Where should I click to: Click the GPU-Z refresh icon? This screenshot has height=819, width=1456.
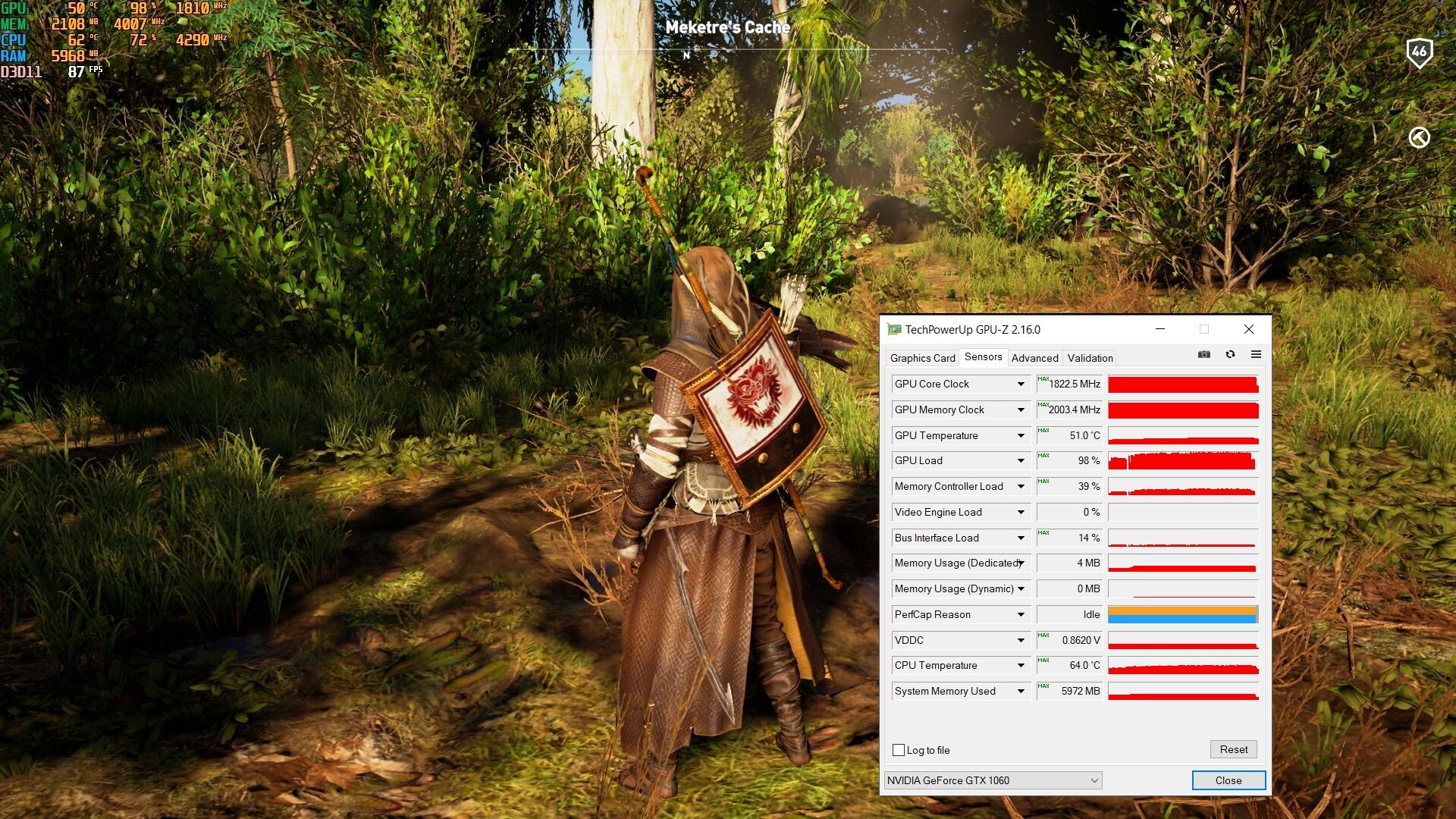1230,354
